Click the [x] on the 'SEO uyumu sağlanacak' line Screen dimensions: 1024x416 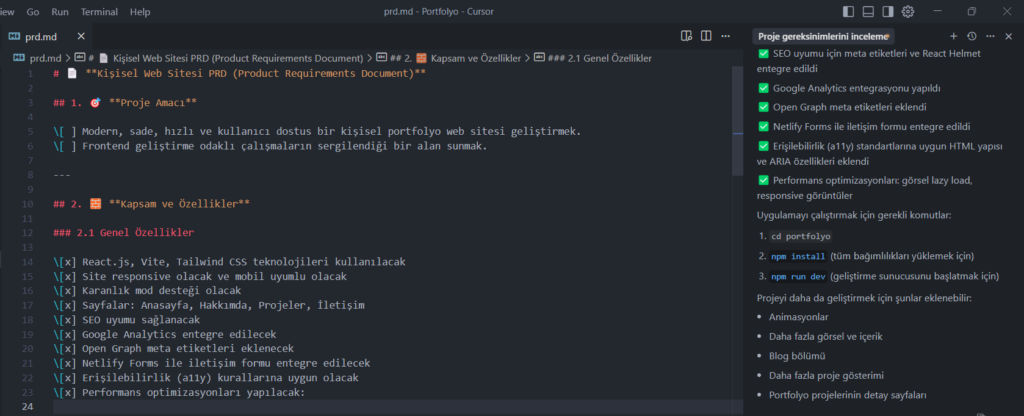pyautogui.click(x=65, y=320)
